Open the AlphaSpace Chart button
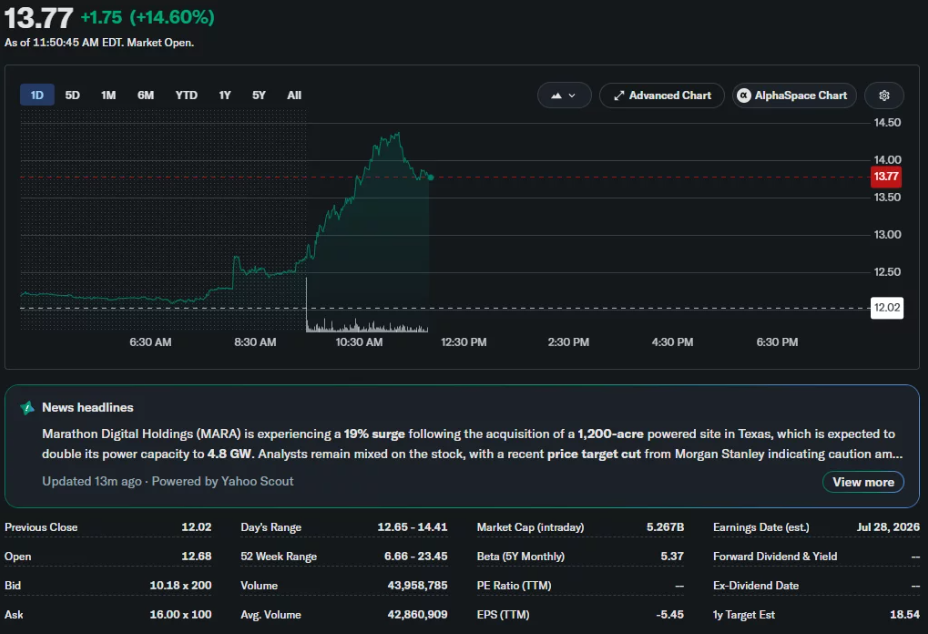This screenshot has width=928, height=634. pyautogui.click(x=794, y=95)
